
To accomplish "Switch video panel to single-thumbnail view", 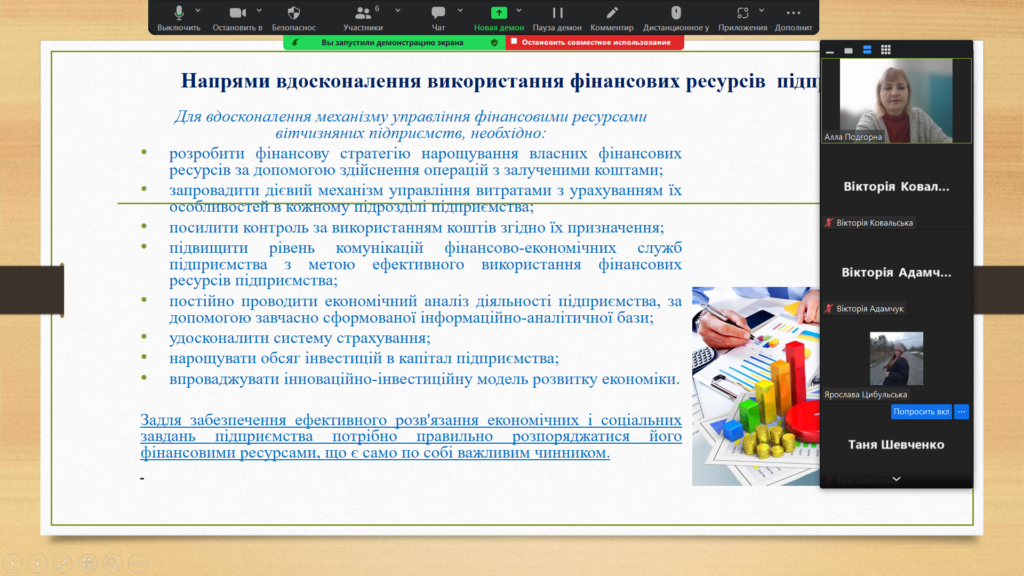I will (848, 50).
